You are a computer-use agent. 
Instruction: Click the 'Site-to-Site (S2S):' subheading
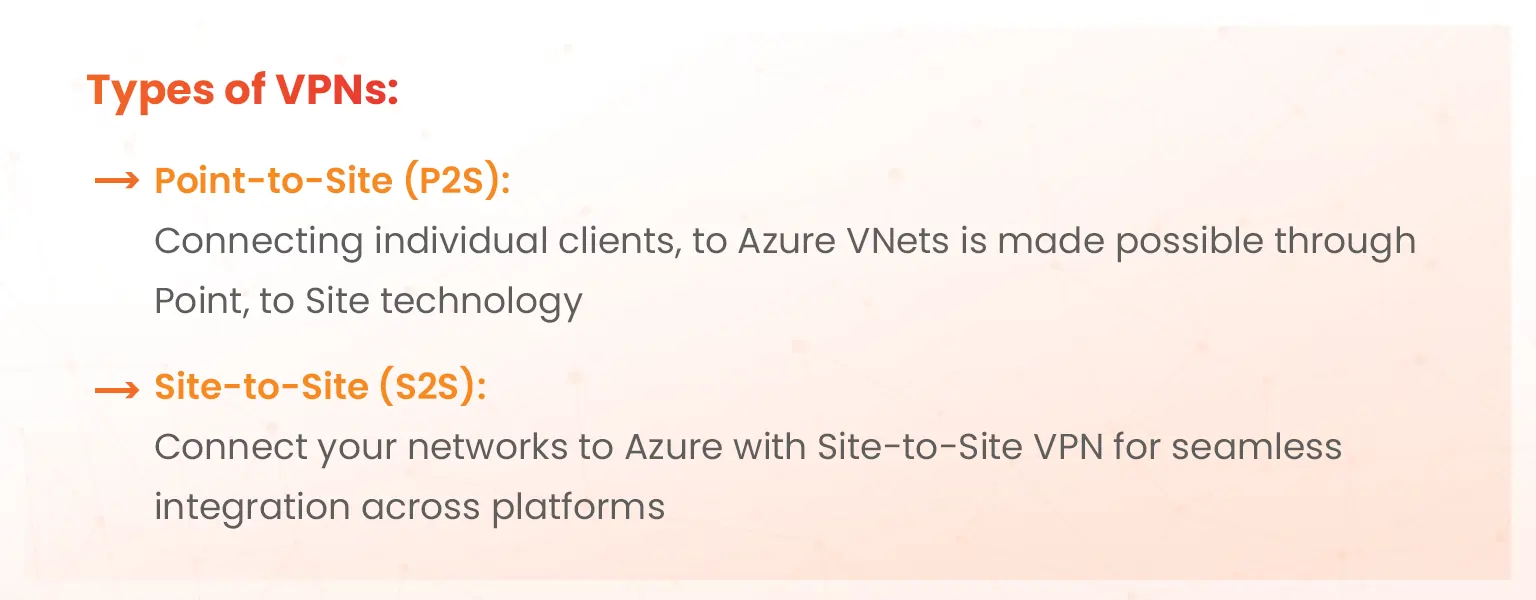pos(320,388)
